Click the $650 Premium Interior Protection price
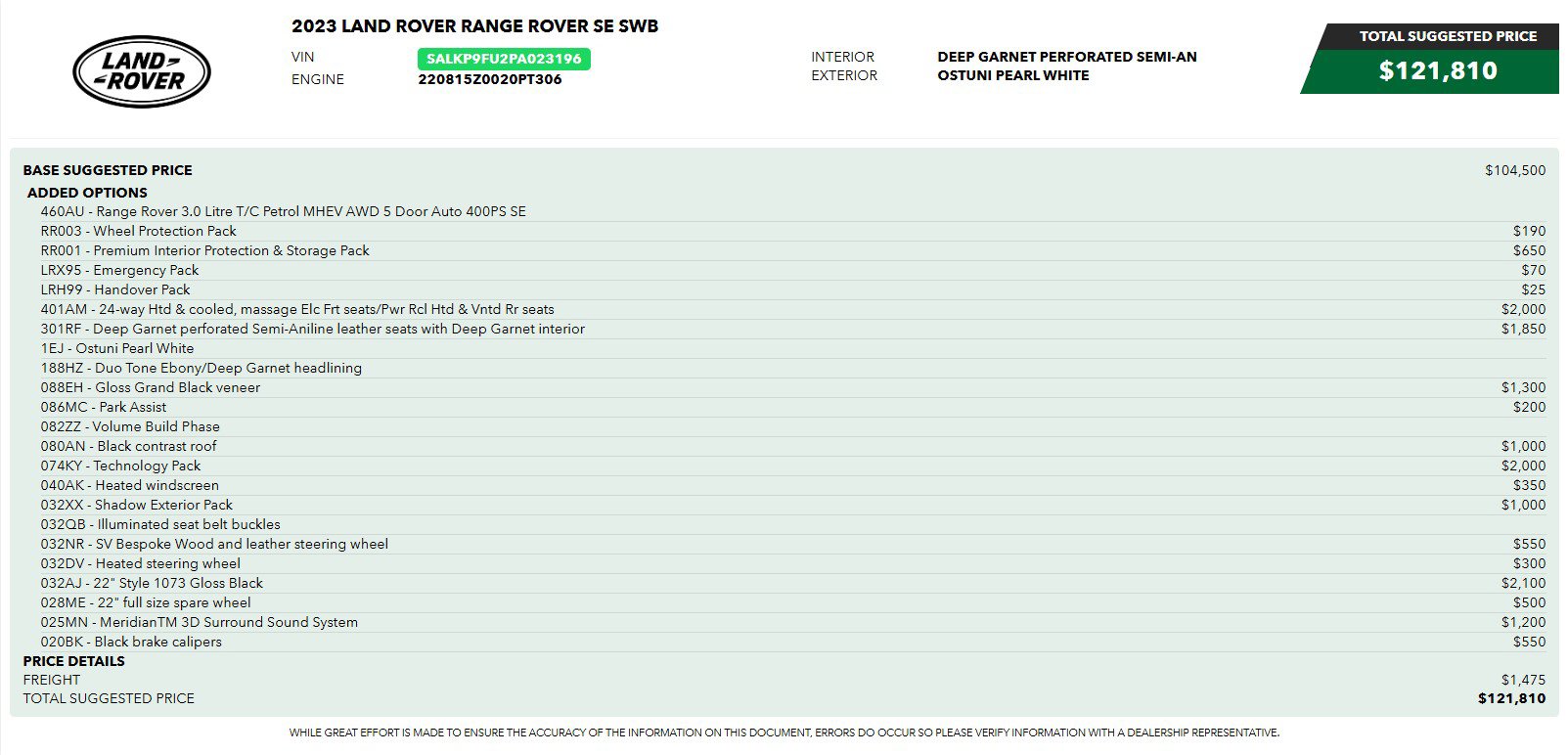This screenshot has width=1568, height=755. pyautogui.click(x=1529, y=250)
